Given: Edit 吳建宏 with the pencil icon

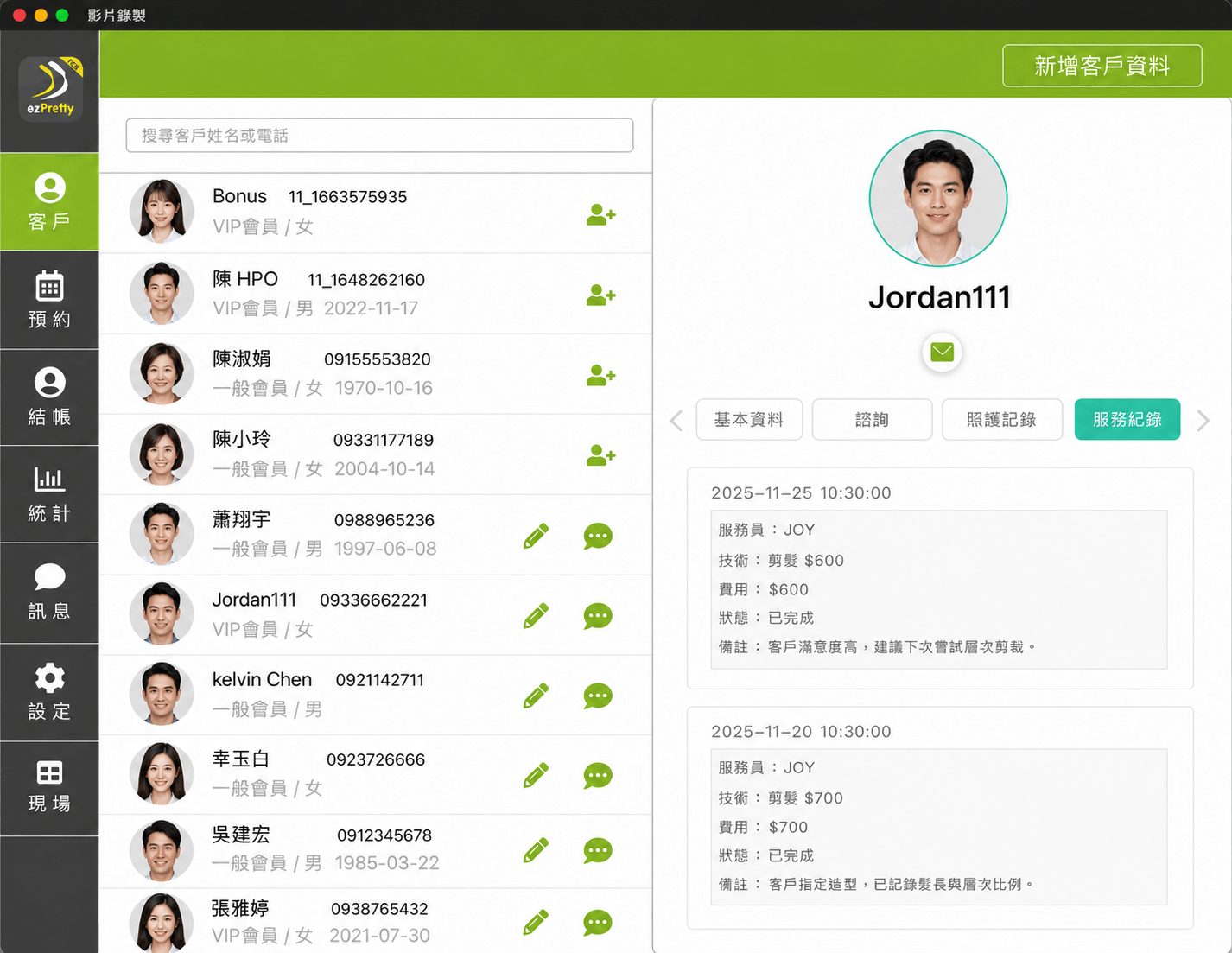Looking at the screenshot, I should (536, 850).
